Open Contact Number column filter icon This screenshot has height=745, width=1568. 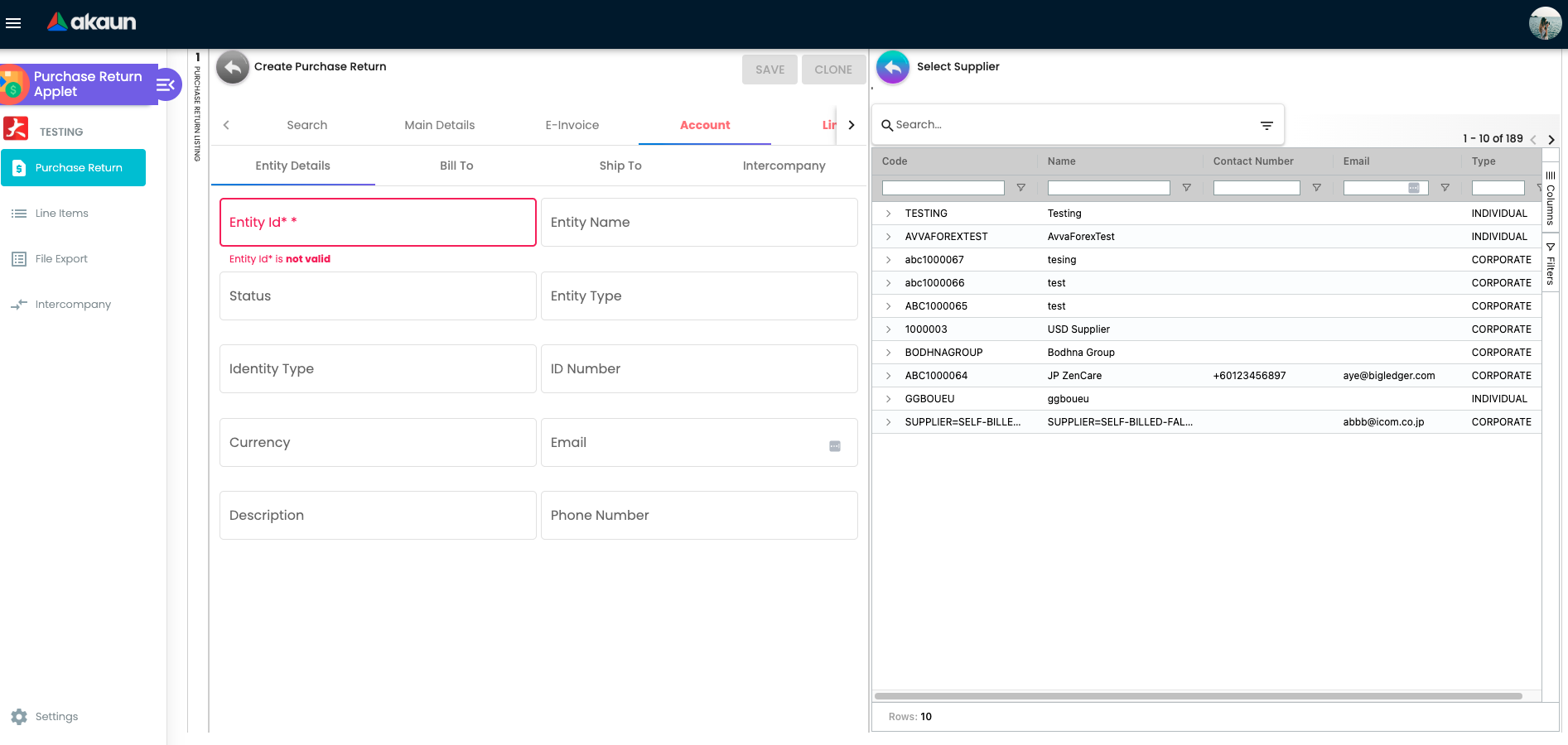point(1317,188)
